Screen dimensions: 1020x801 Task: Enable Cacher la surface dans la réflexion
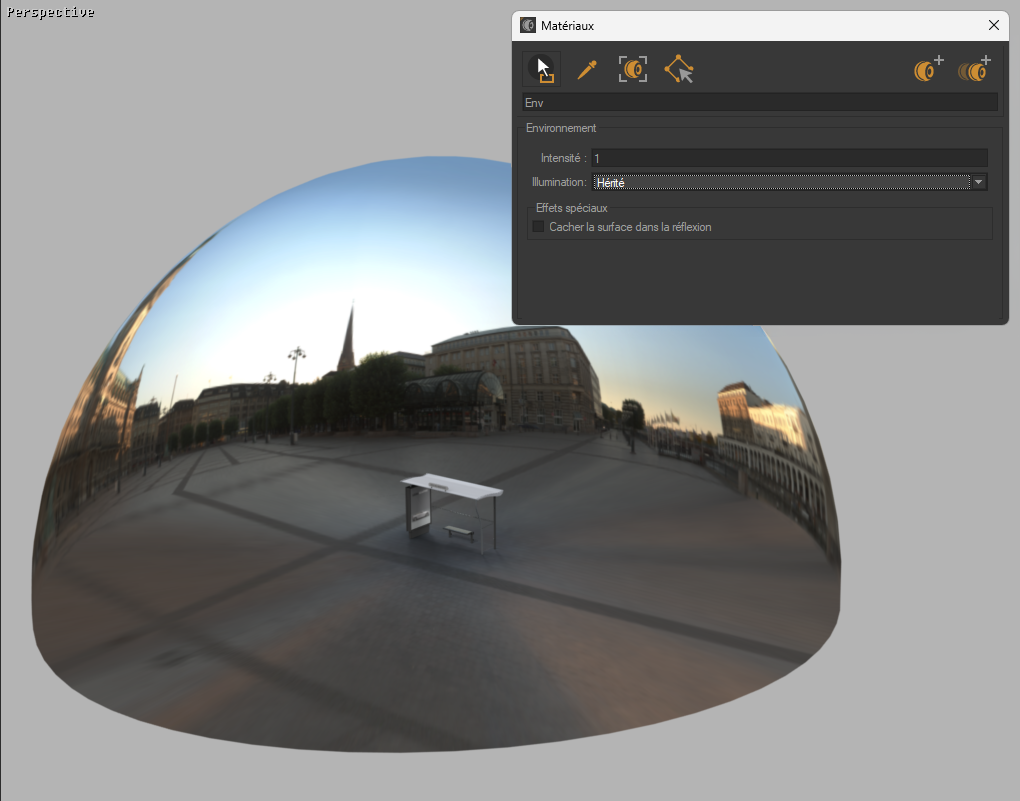538,227
